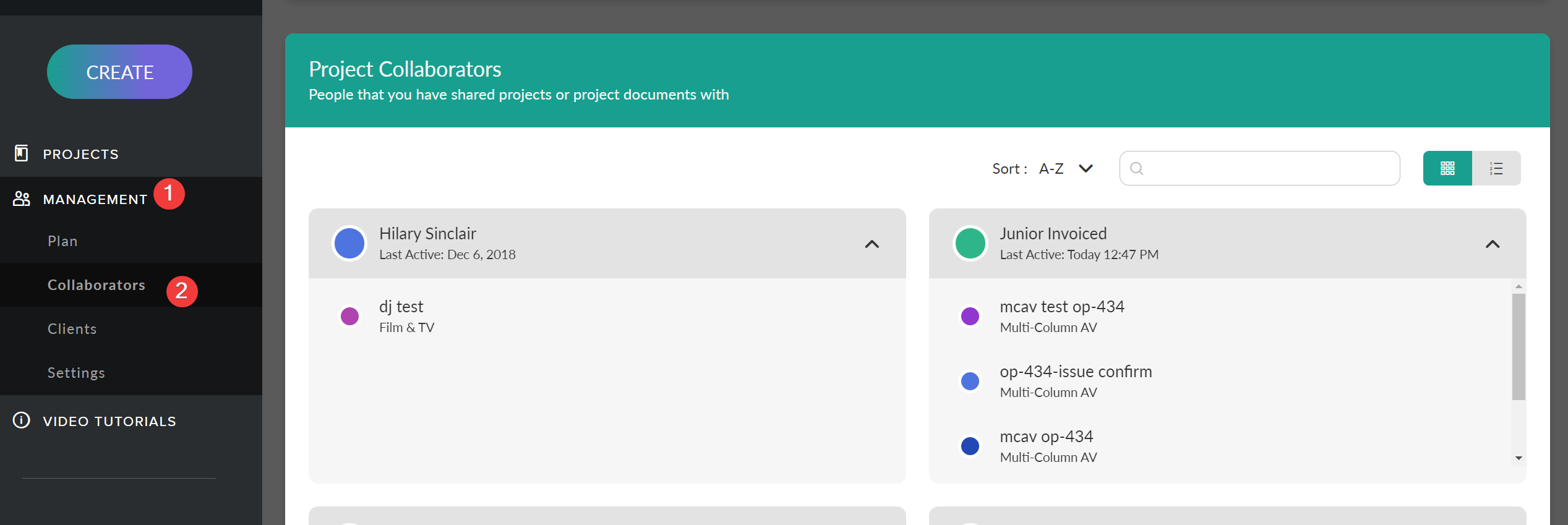Click the search magnifier icon
This screenshot has height=525, width=1568.
pos(1137,168)
